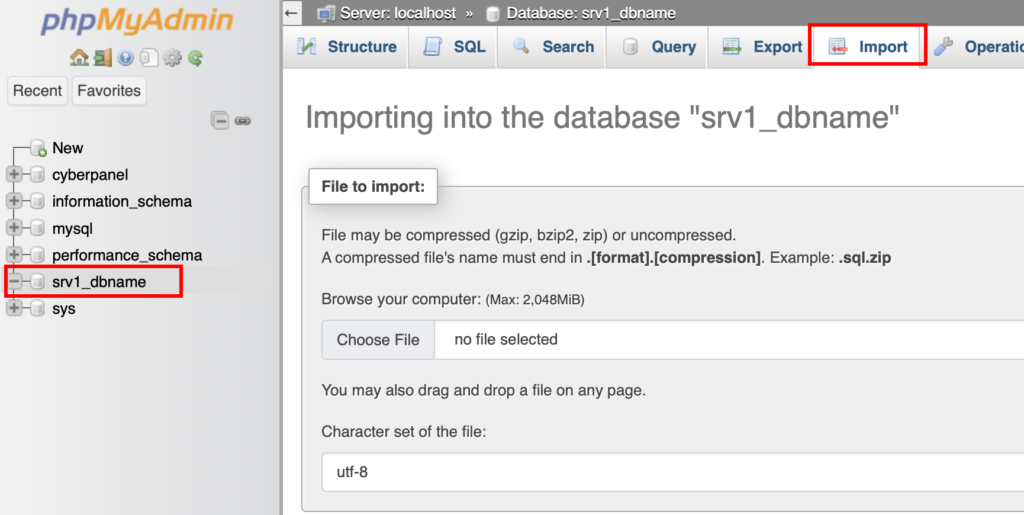Expand the cyberpanel database node
Screen dimensions: 1024x515
tap(14, 174)
